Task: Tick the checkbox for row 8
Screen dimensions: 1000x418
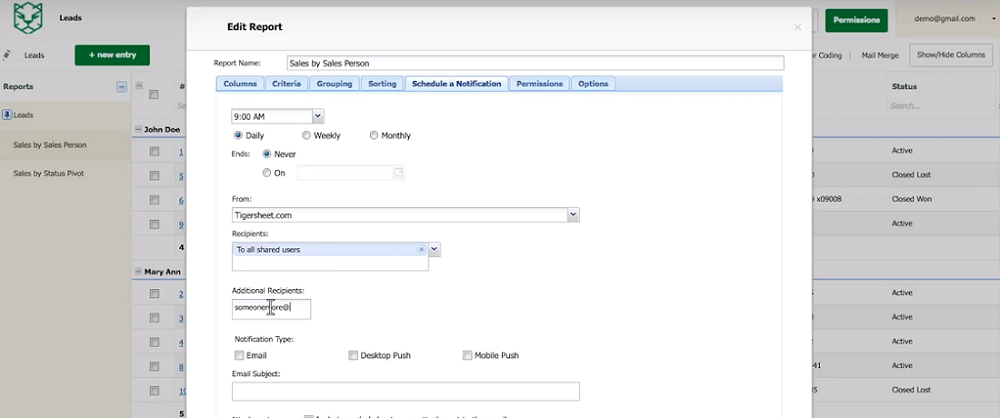Action: [x=154, y=366]
